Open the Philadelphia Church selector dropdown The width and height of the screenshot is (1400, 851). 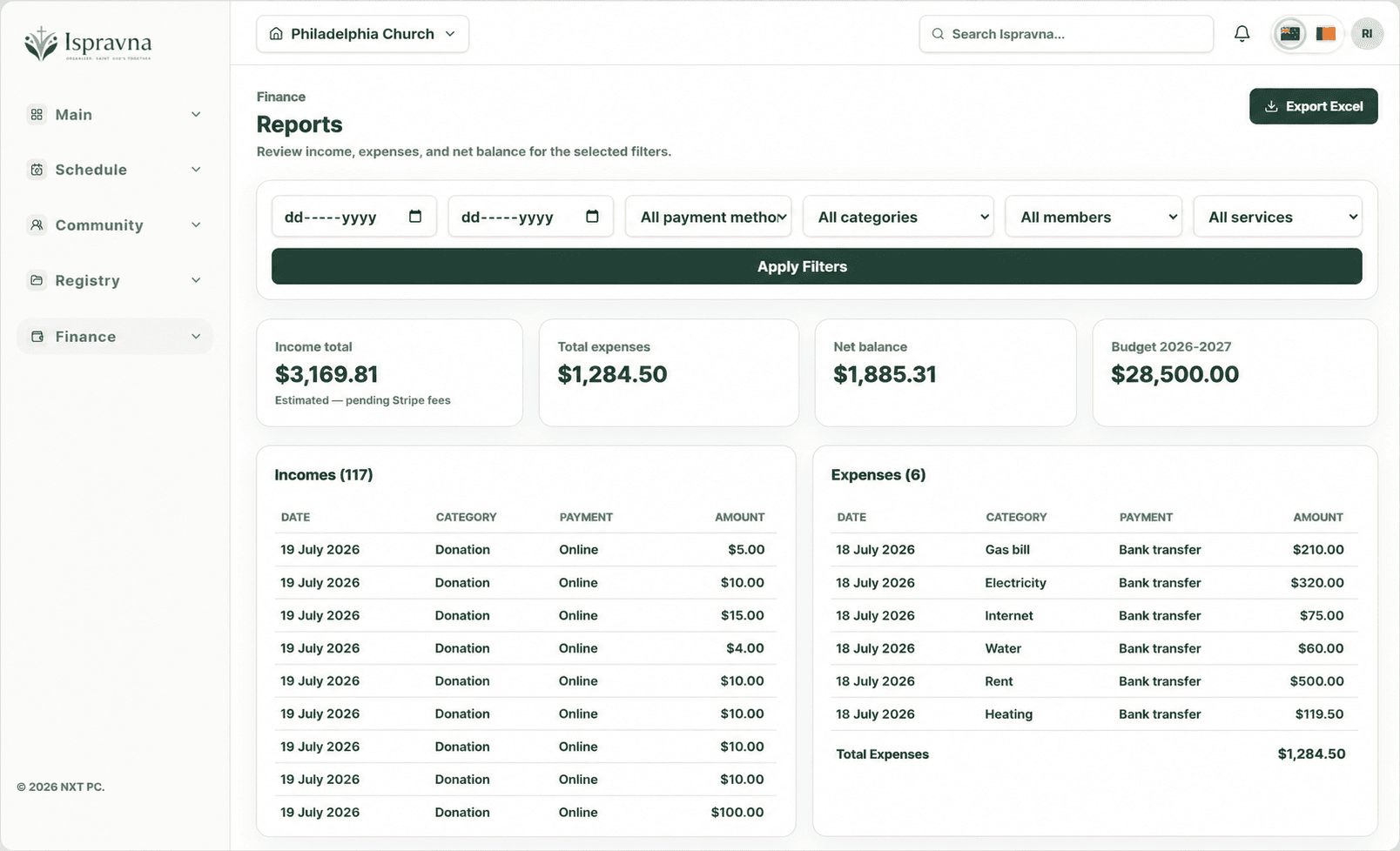coord(362,34)
